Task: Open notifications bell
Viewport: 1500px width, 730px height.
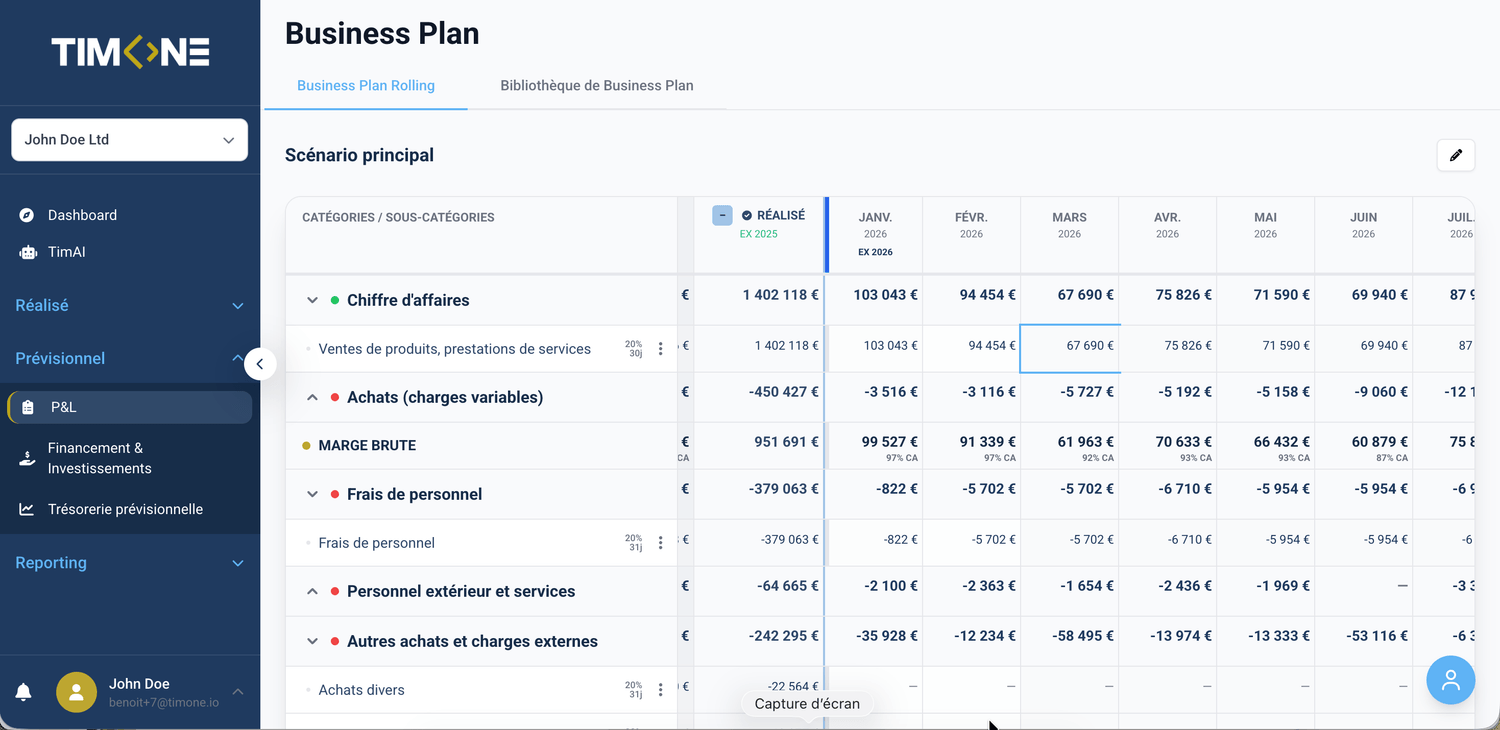Action: coord(24,692)
